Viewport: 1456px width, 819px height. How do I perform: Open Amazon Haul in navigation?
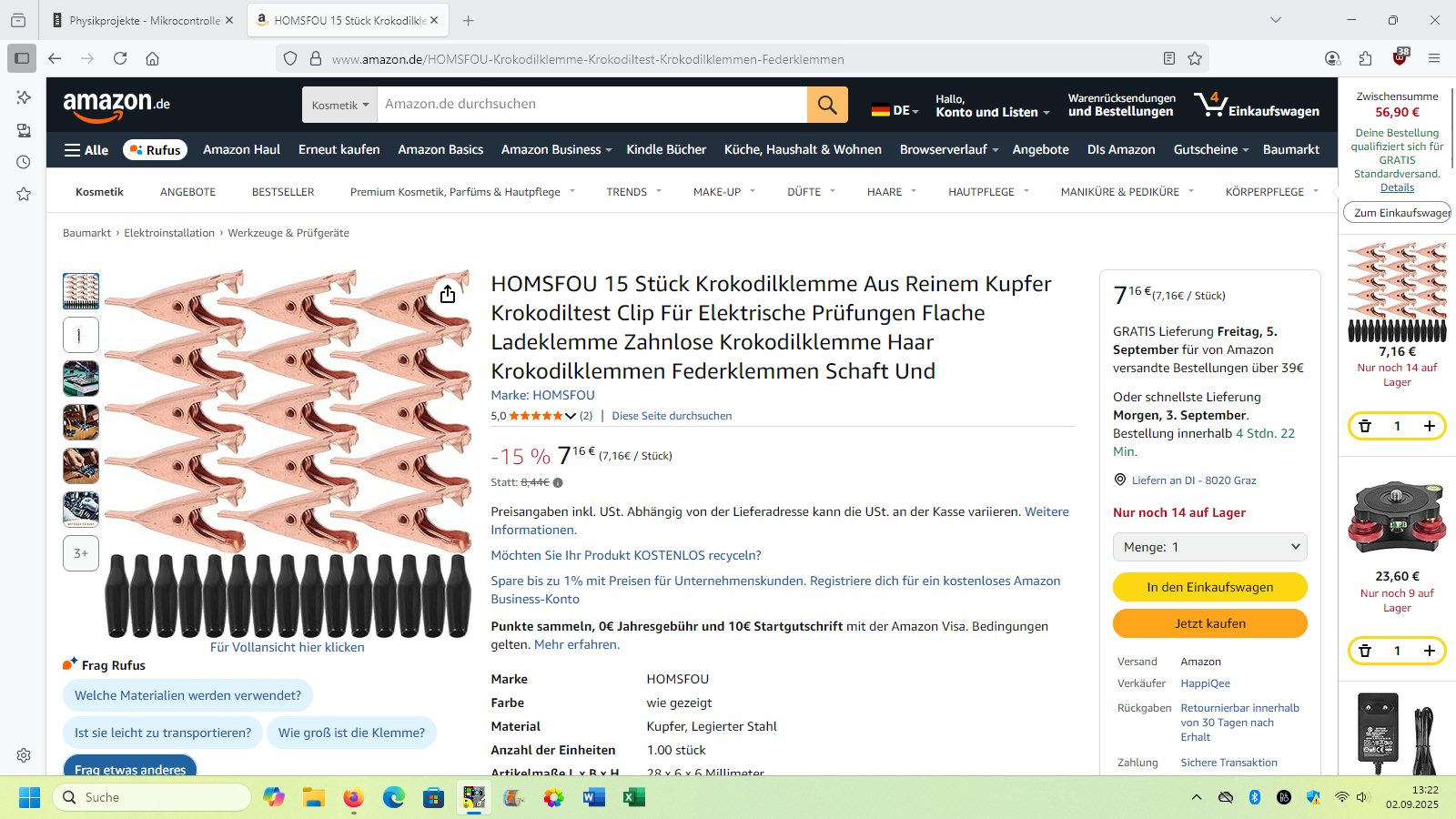click(x=241, y=149)
